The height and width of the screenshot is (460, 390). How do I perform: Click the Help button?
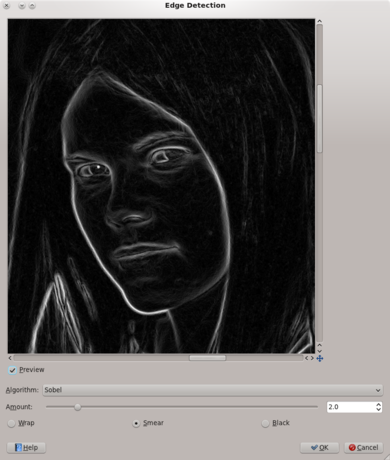click(26, 447)
